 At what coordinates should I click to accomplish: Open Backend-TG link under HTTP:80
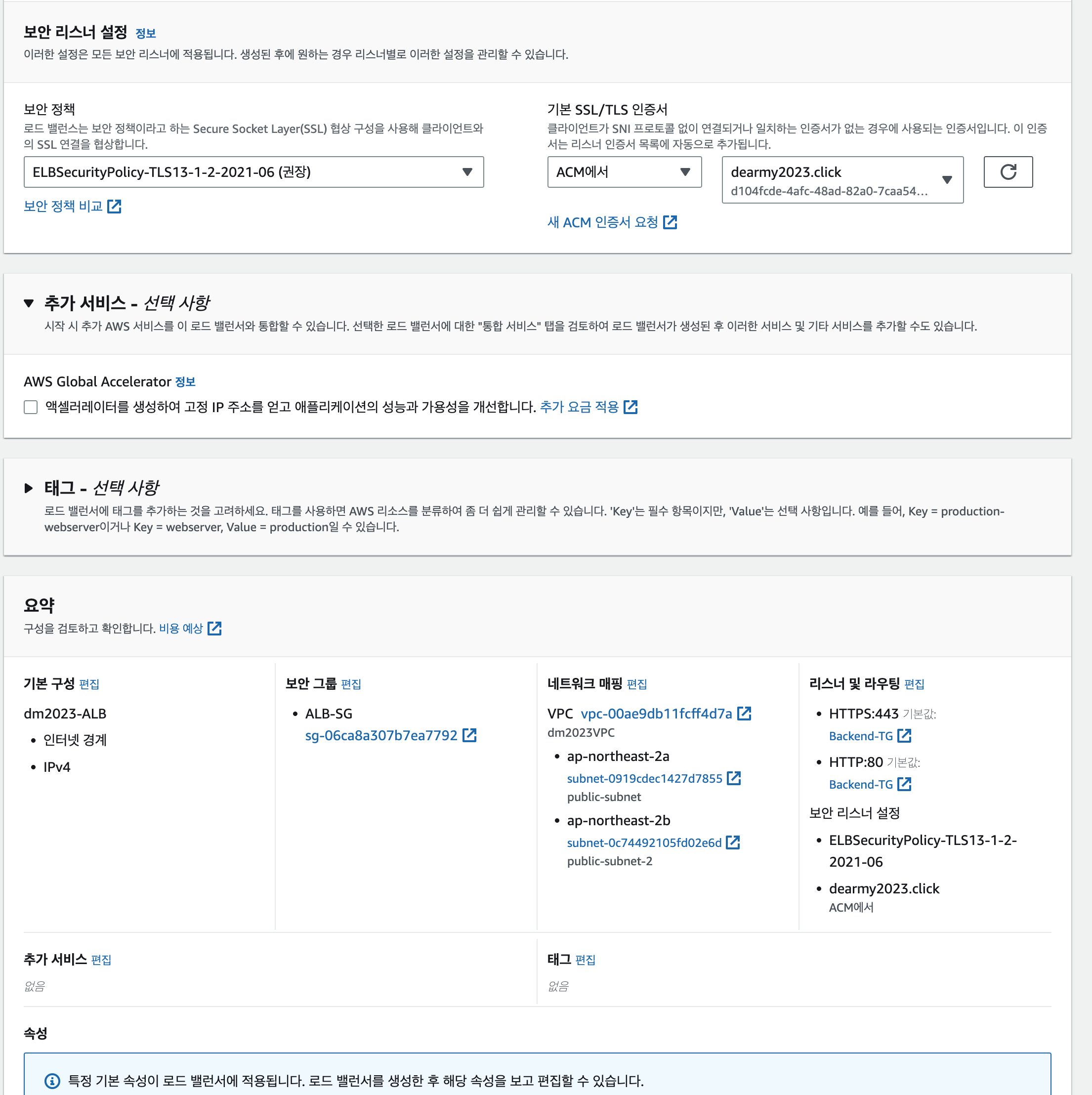(x=861, y=784)
